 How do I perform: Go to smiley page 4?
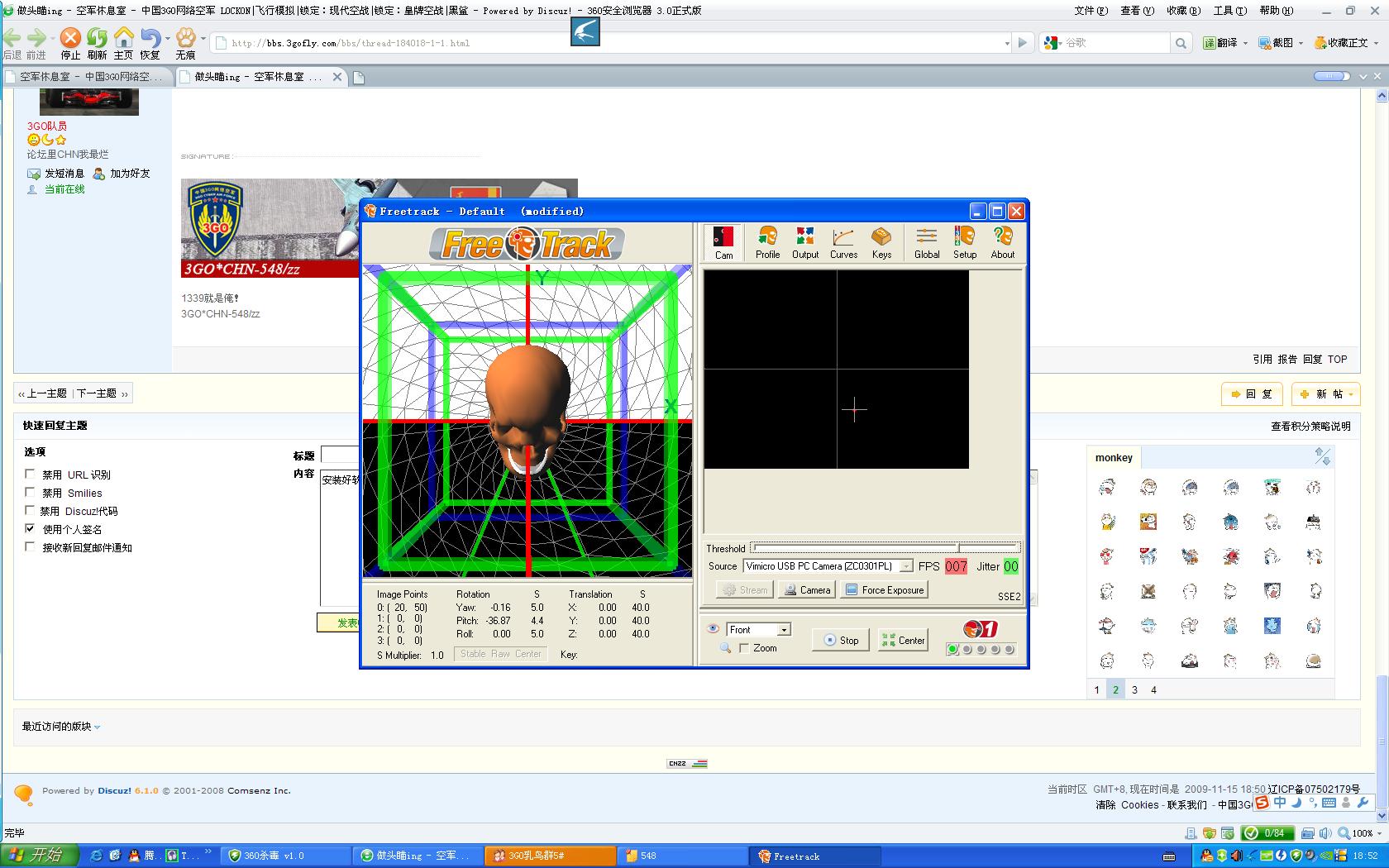(1153, 689)
